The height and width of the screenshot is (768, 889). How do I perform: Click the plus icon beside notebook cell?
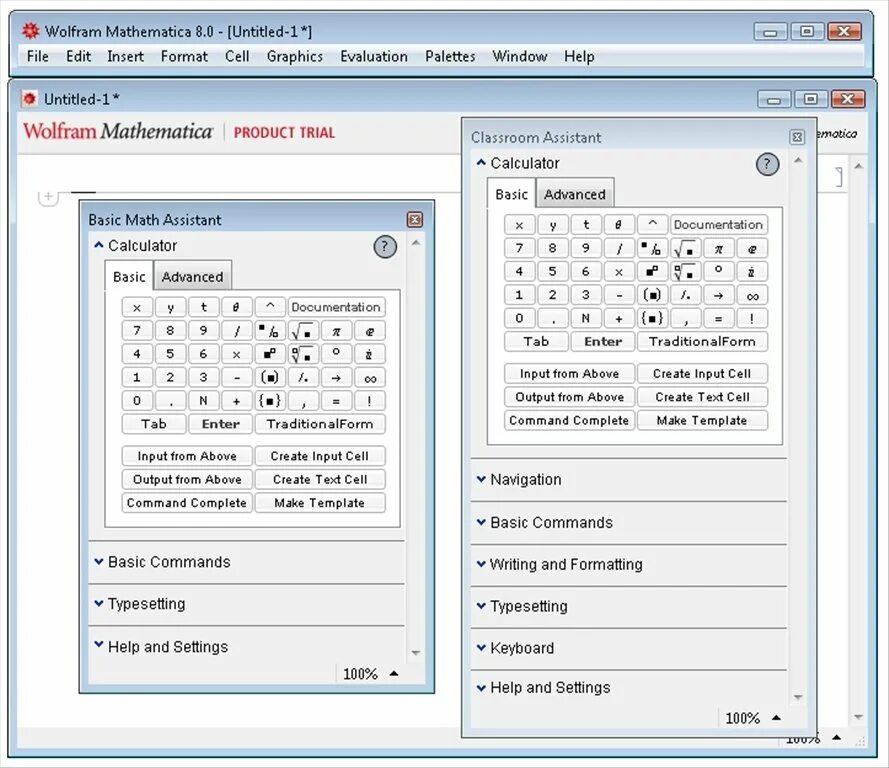pos(48,197)
